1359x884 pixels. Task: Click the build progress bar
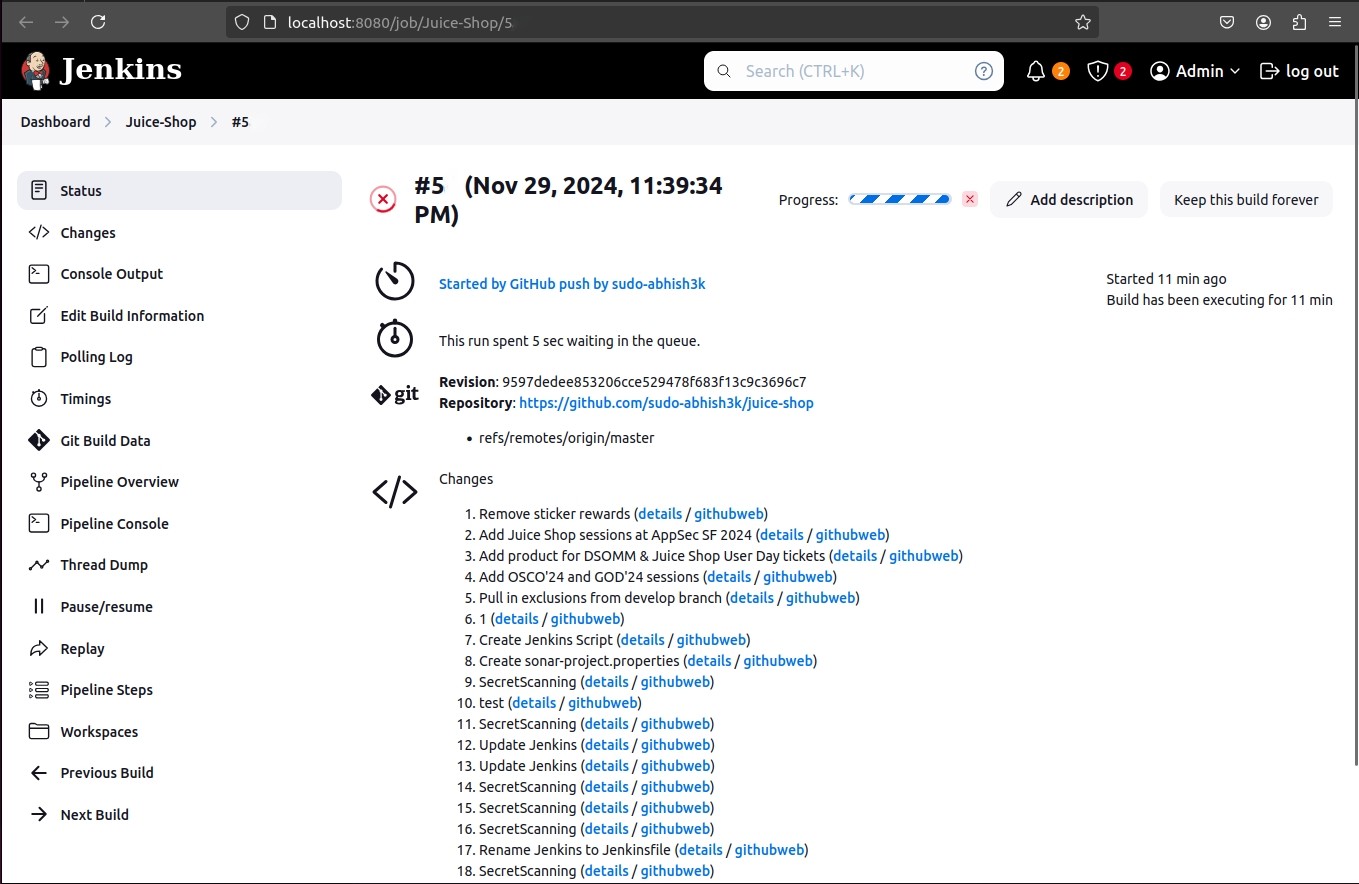(x=900, y=199)
